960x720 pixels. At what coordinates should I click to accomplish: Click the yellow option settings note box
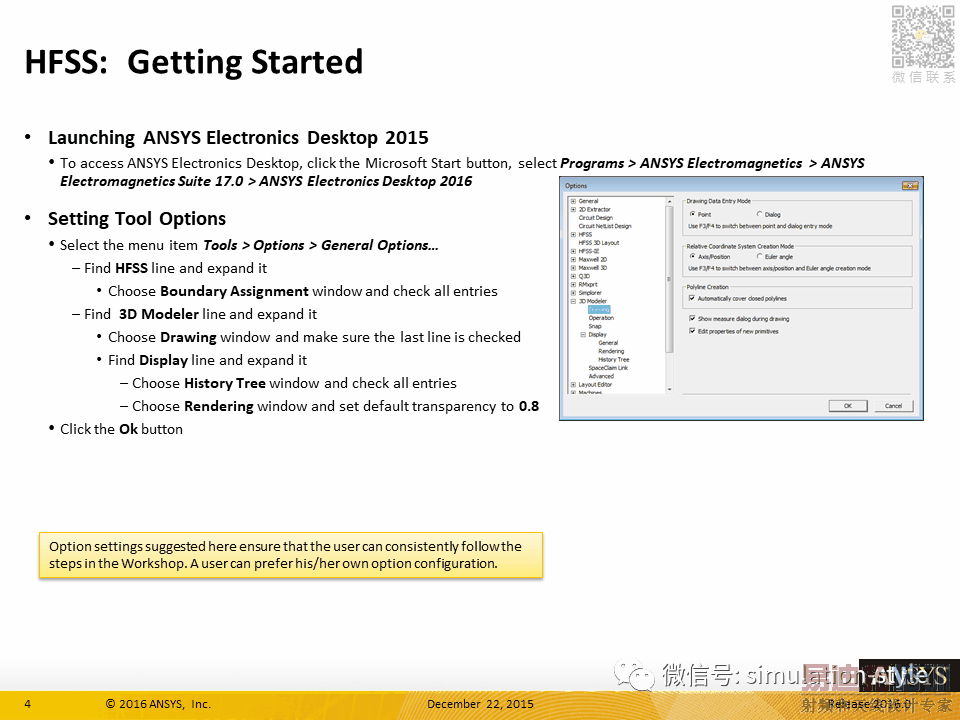tap(291, 555)
